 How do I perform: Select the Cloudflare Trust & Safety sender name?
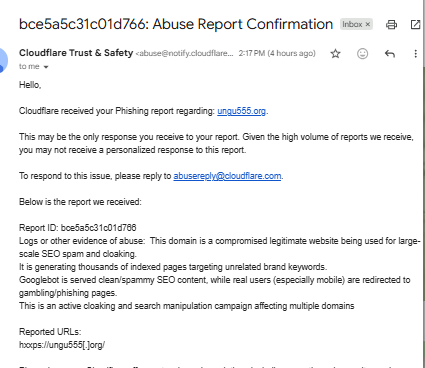pos(76,53)
